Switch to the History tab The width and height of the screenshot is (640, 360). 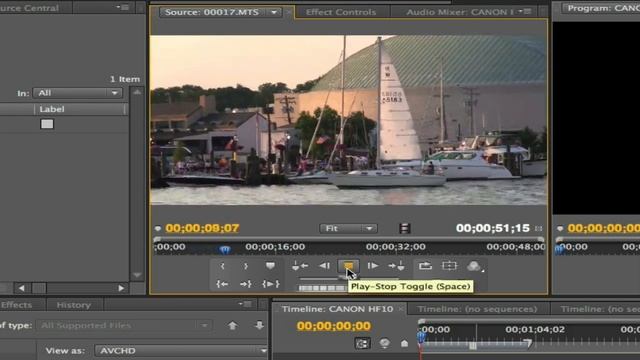tap(73, 305)
